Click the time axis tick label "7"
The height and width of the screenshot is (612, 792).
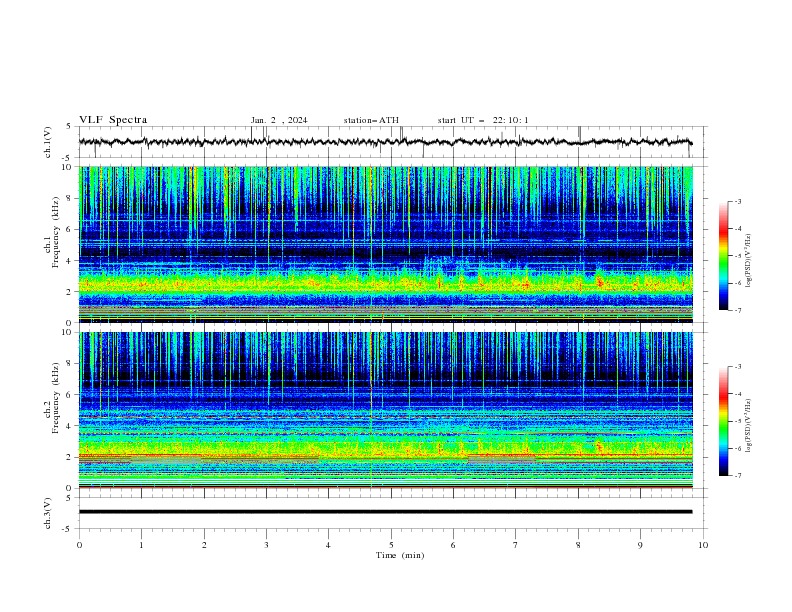point(516,545)
